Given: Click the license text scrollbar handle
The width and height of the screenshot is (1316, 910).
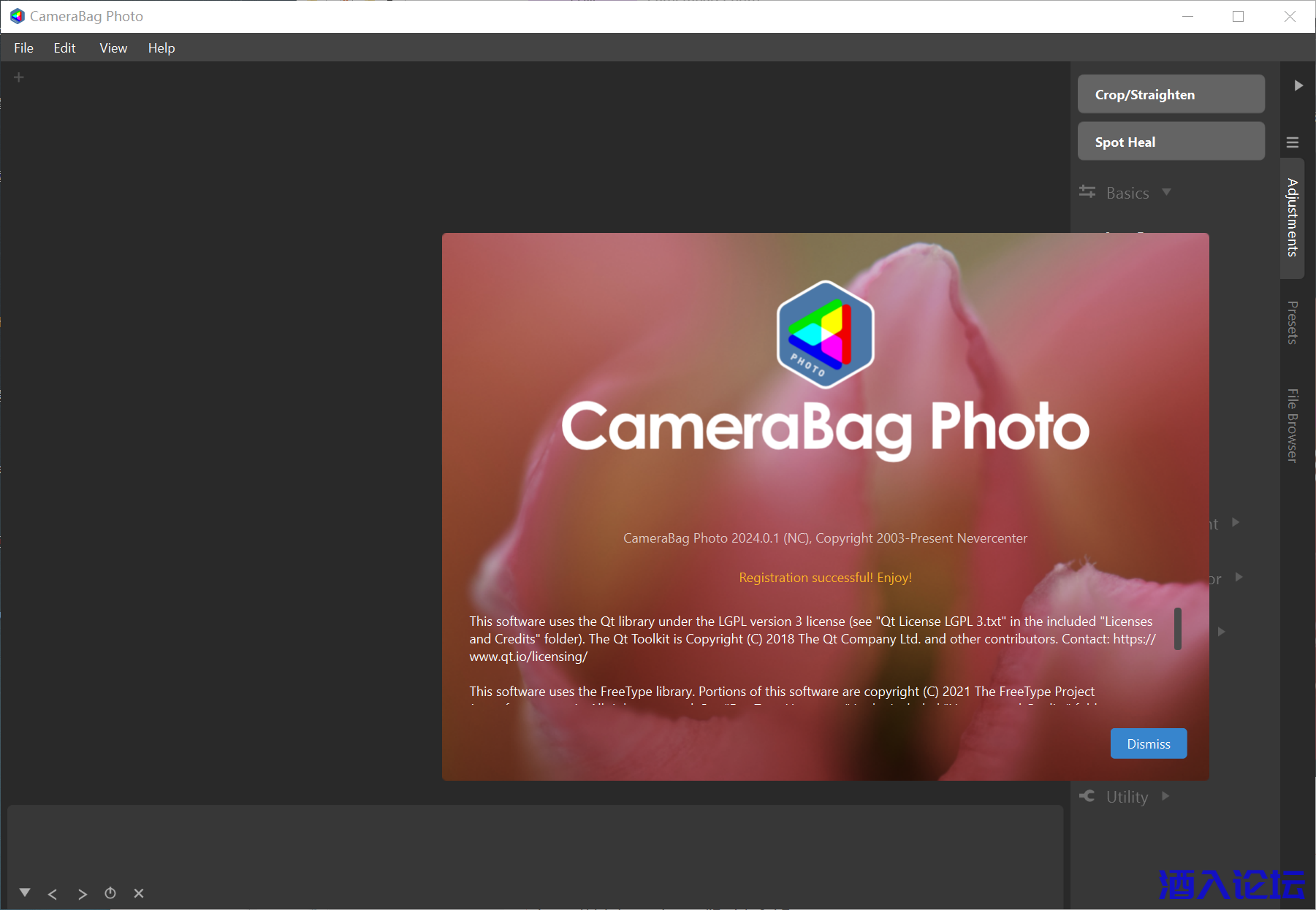Looking at the screenshot, I should (x=1177, y=628).
